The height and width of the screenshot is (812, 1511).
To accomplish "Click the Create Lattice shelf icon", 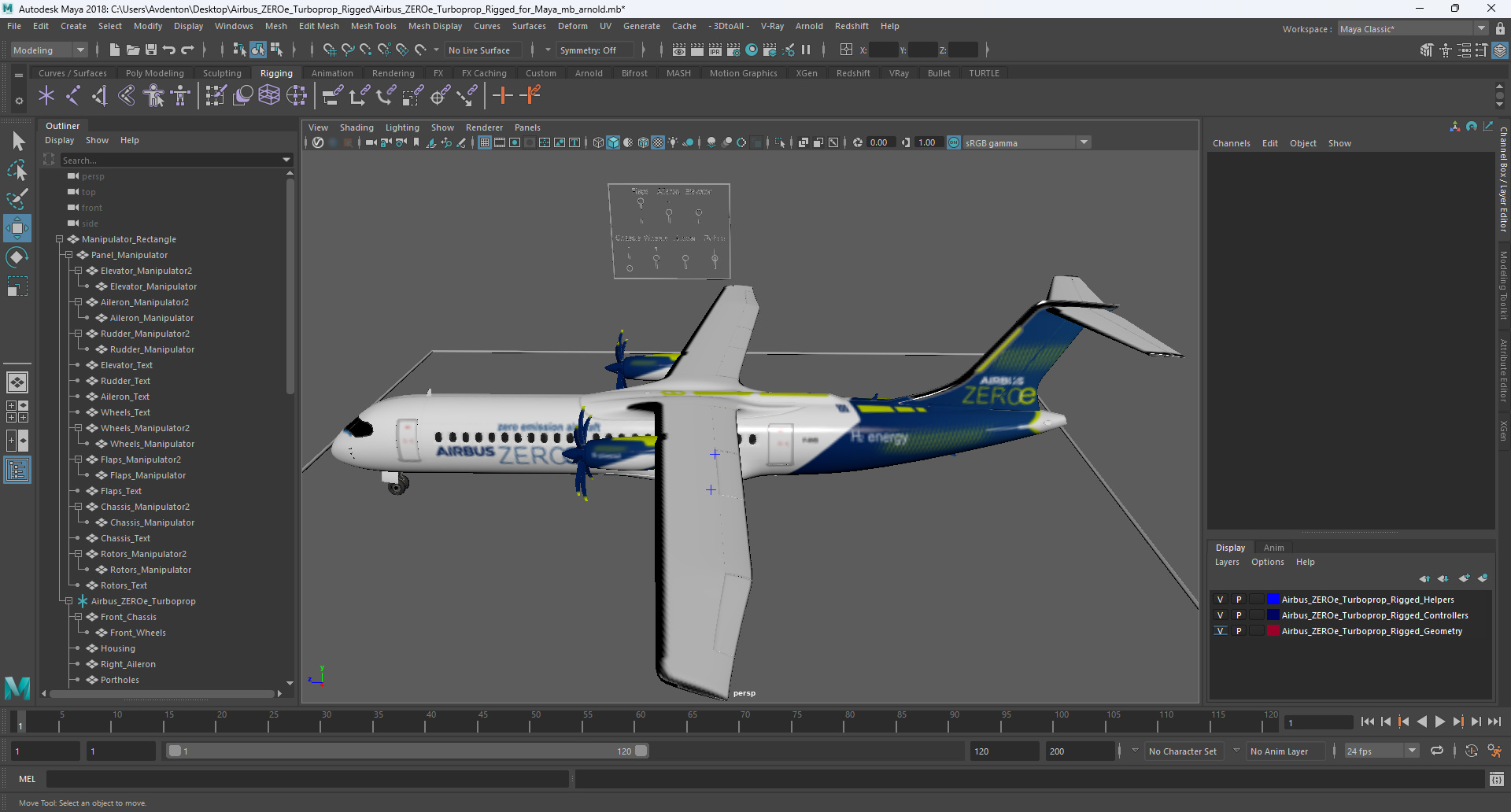I will 269,96.
